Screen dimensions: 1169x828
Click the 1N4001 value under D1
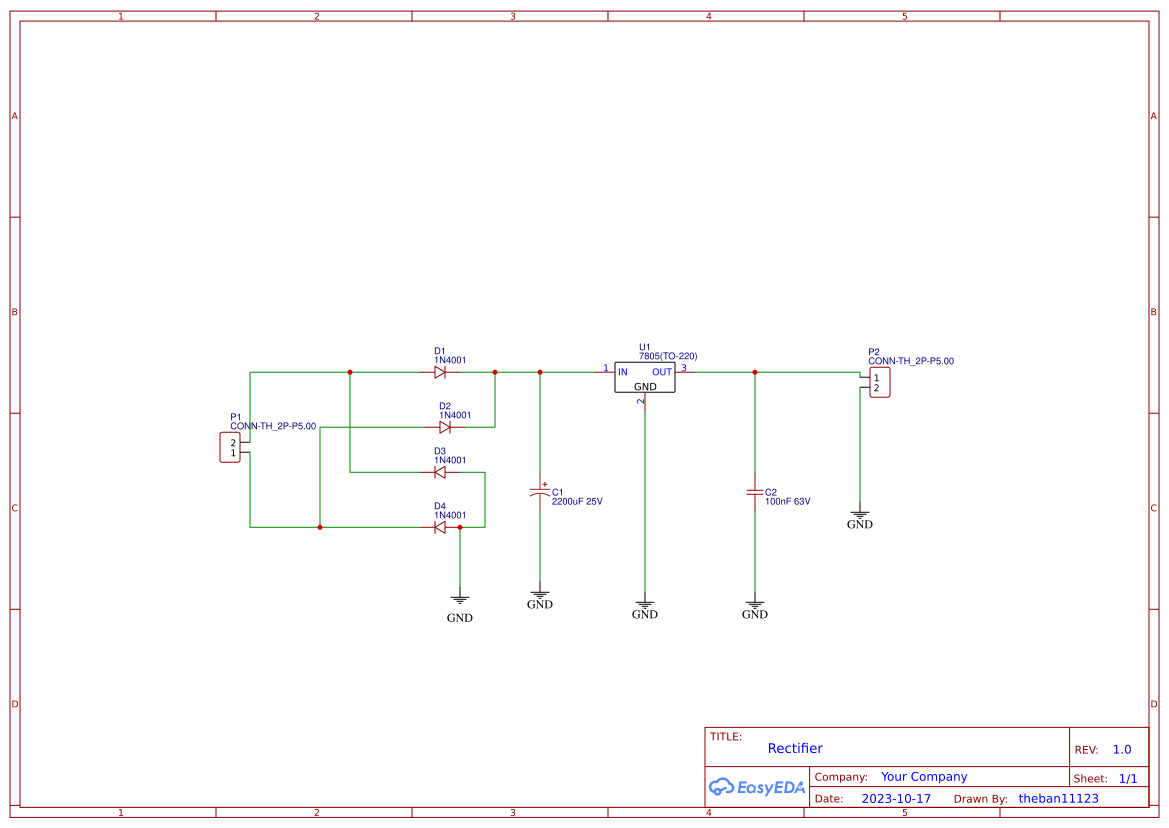tap(450, 360)
